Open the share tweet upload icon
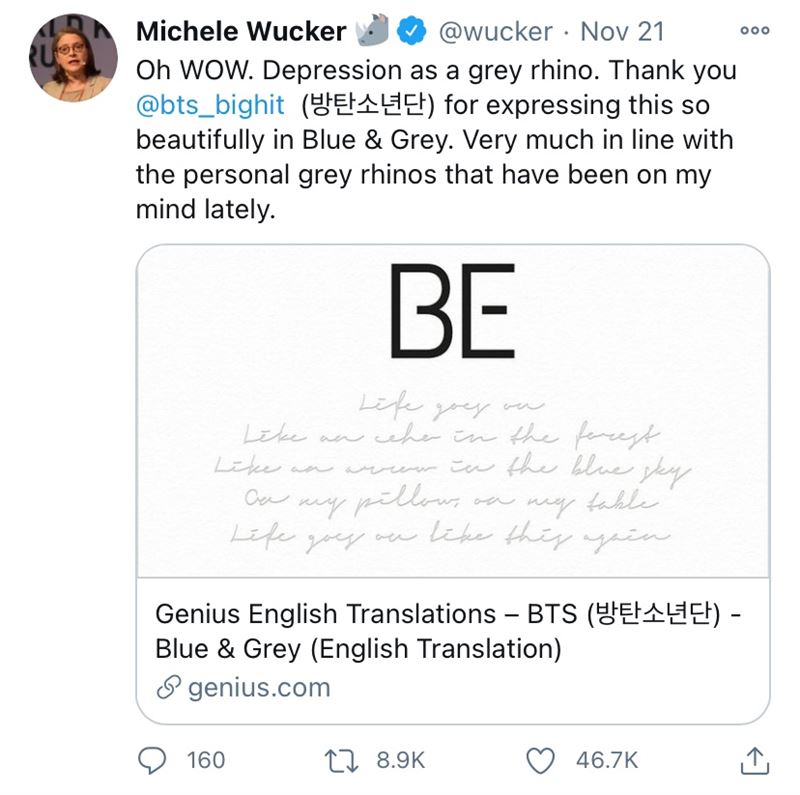Viewport: 800px width, 795px height. (x=755, y=760)
